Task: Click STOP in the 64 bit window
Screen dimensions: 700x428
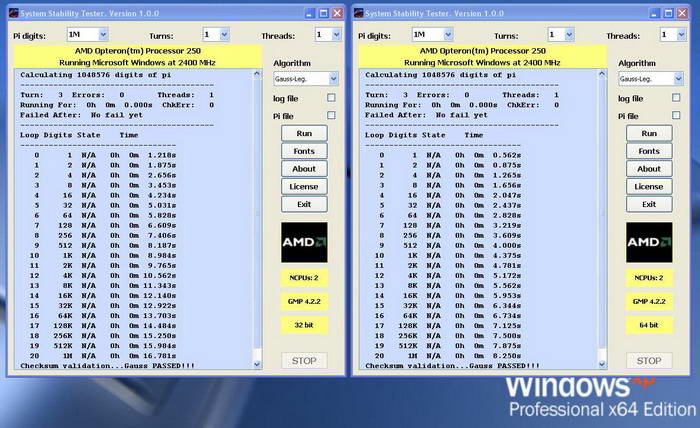Action: point(649,361)
